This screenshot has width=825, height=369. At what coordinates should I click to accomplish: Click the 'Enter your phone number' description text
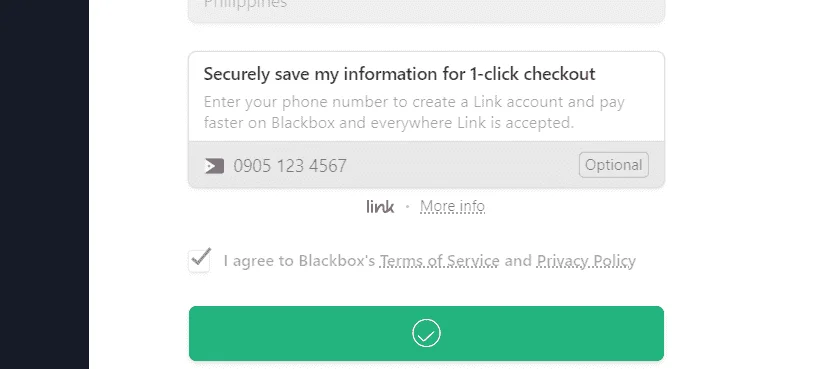[414, 112]
